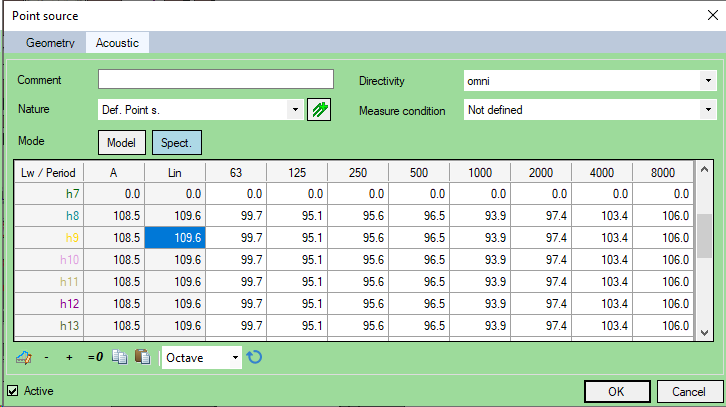Viewport: 726px width, 407px height.
Task: Toggle the Active checkbox
Action: pyautogui.click(x=13, y=391)
